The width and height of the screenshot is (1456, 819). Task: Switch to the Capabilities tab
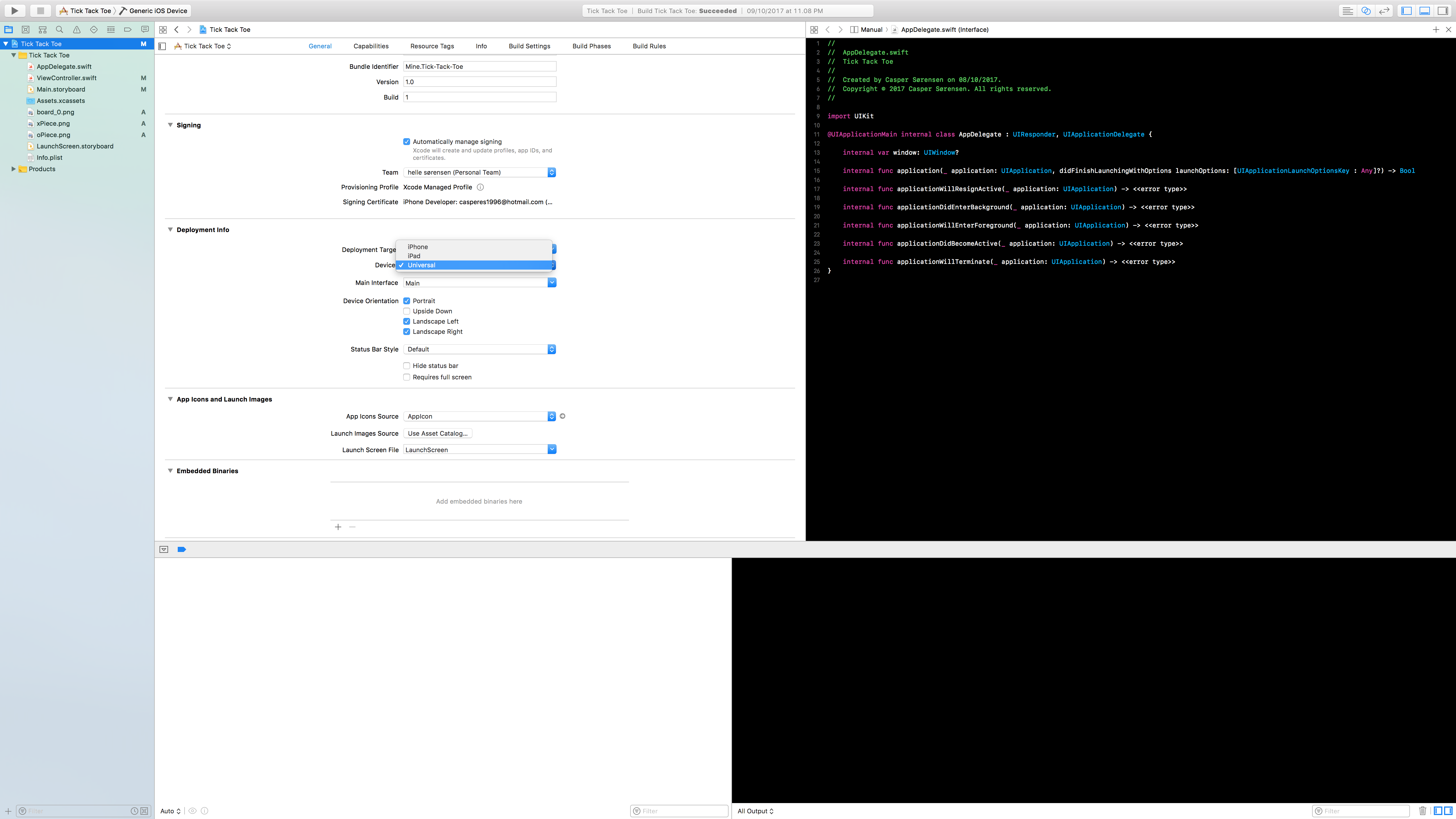pyautogui.click(x=371, y=46)
